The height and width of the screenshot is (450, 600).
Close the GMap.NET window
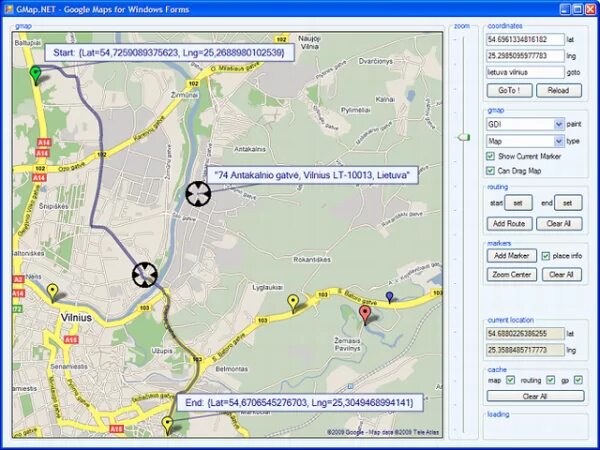[590, 9]
